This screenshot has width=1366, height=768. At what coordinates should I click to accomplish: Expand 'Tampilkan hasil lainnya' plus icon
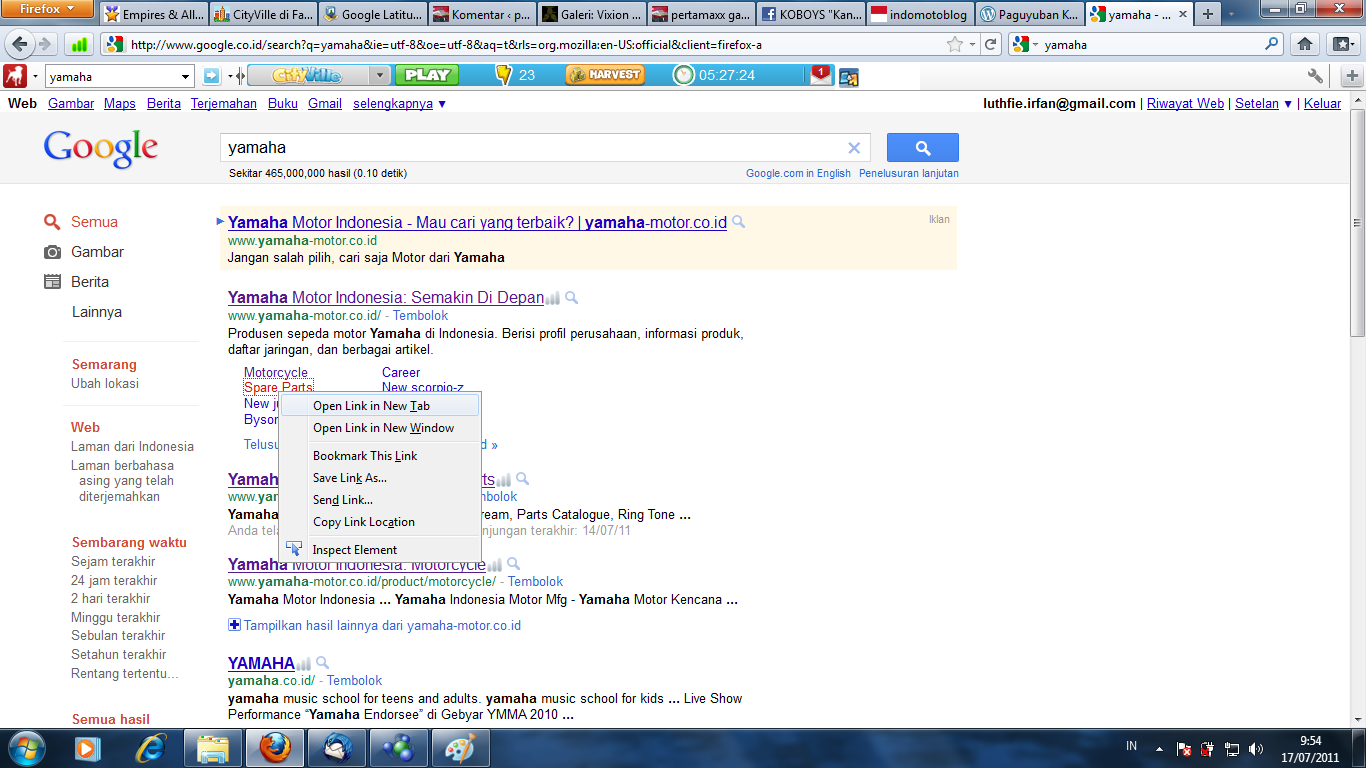coord(235,625)
